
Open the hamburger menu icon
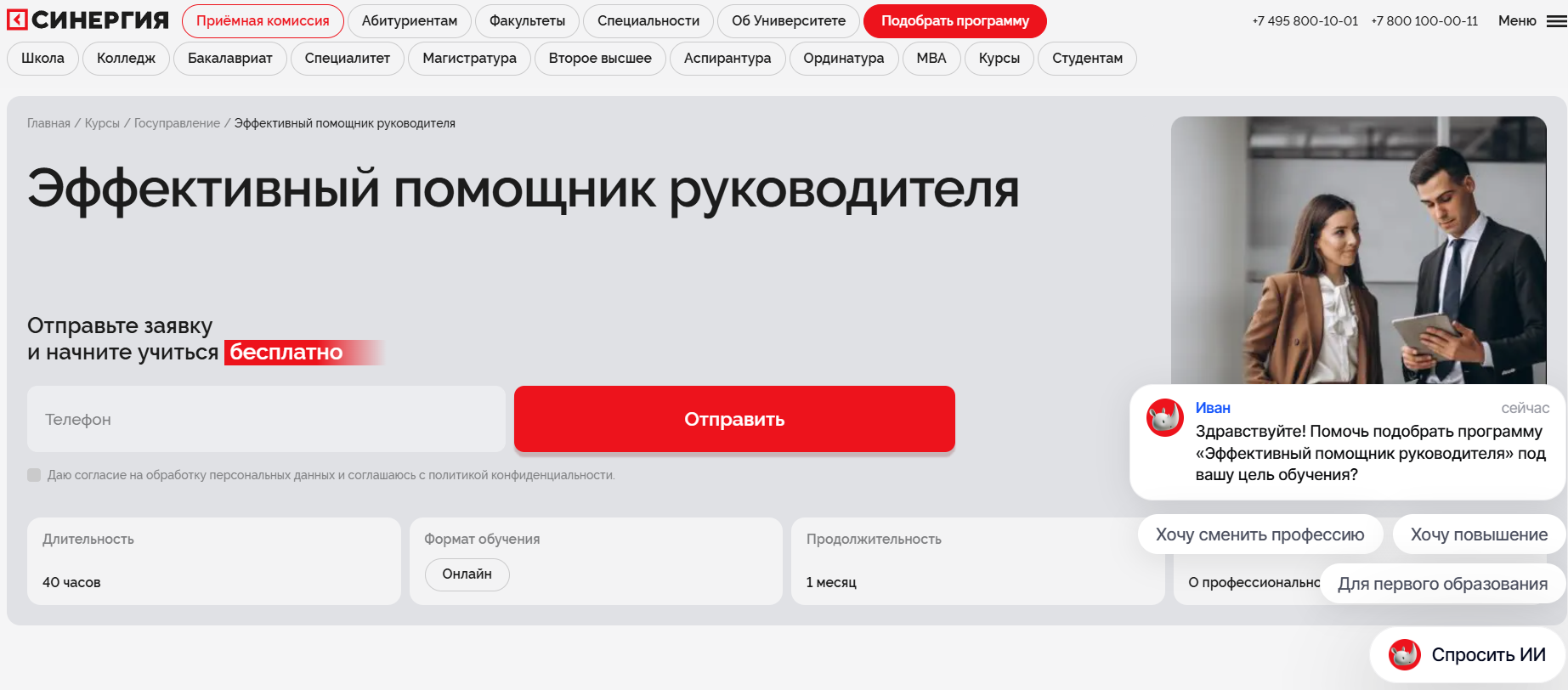1556,21
